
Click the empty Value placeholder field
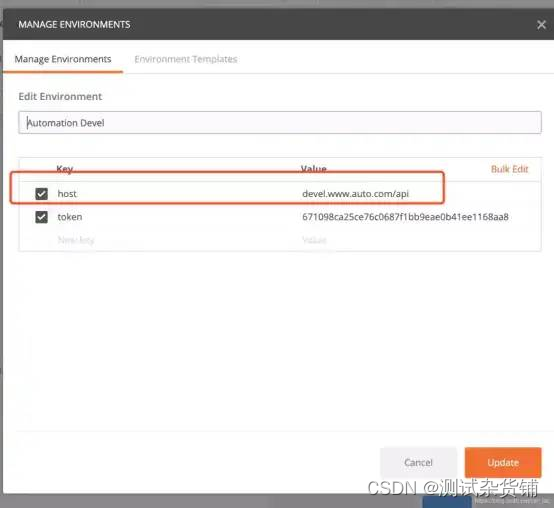314,240
